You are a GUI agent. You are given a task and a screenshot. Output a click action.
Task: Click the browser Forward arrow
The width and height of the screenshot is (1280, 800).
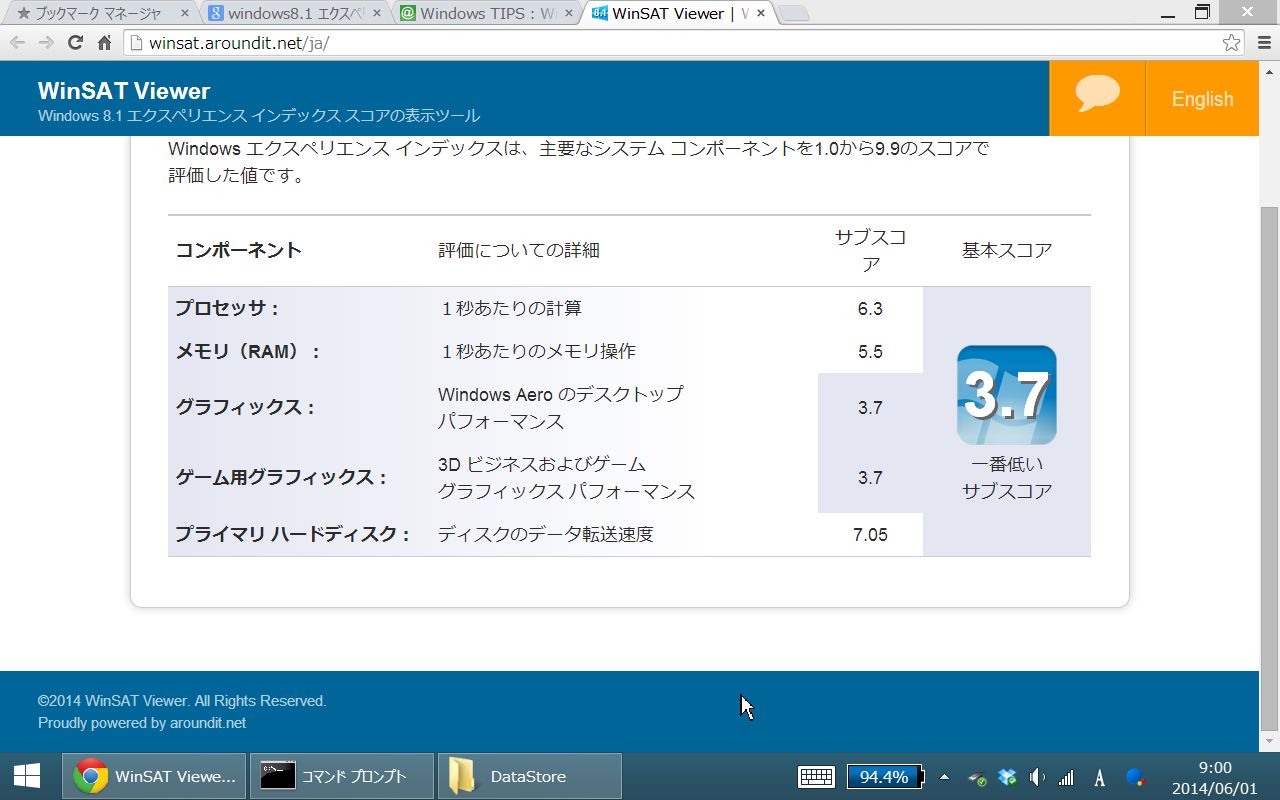pos(46,43)
